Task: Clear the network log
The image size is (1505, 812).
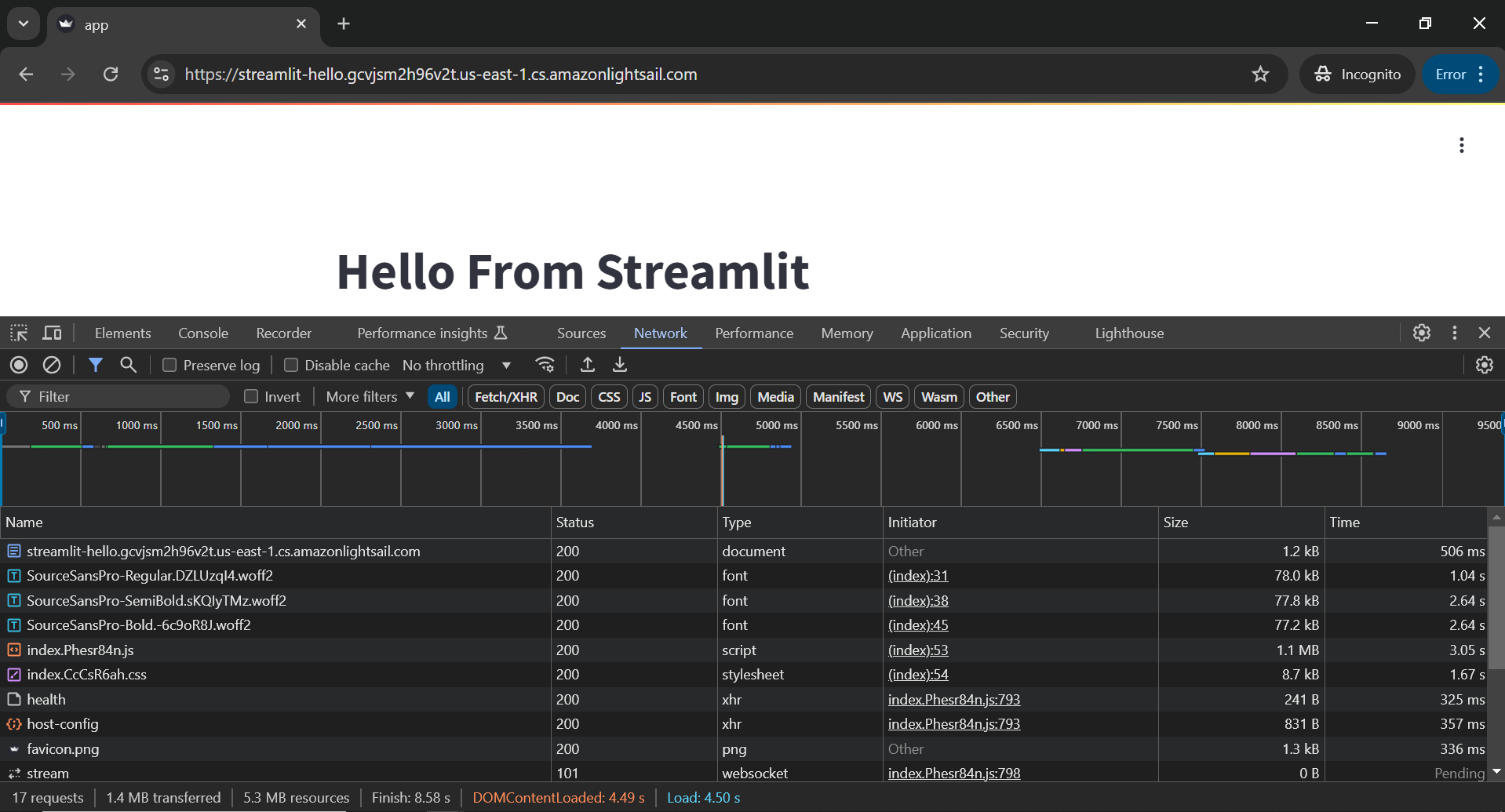Action: pos(52,365)
